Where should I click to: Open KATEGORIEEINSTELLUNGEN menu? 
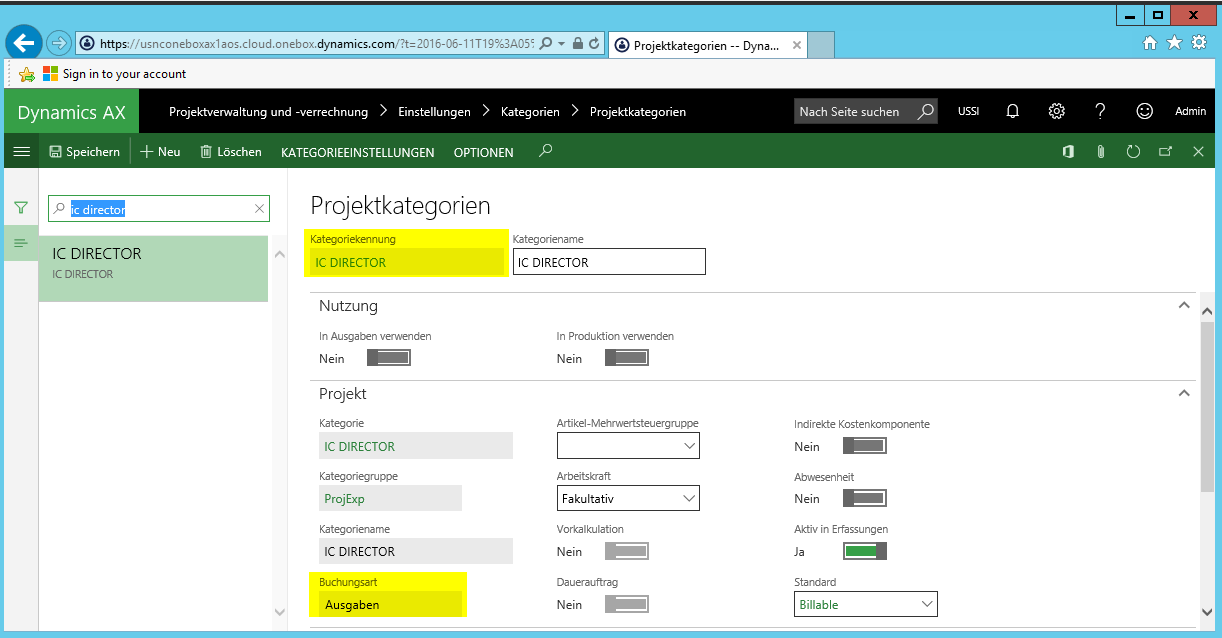coord(358,152)
